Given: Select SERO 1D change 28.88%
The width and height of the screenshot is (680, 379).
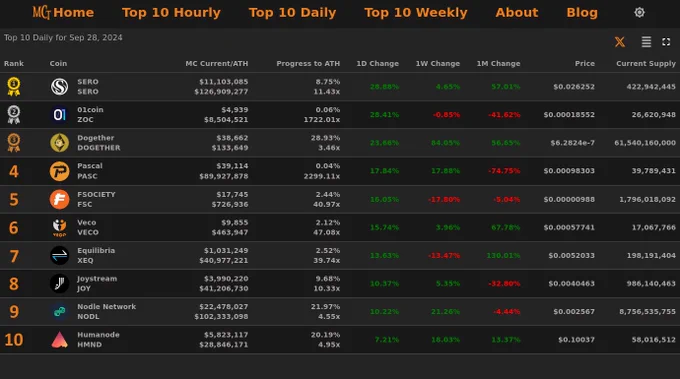Looking at the screenshot, I should click(x=384, y=87).
